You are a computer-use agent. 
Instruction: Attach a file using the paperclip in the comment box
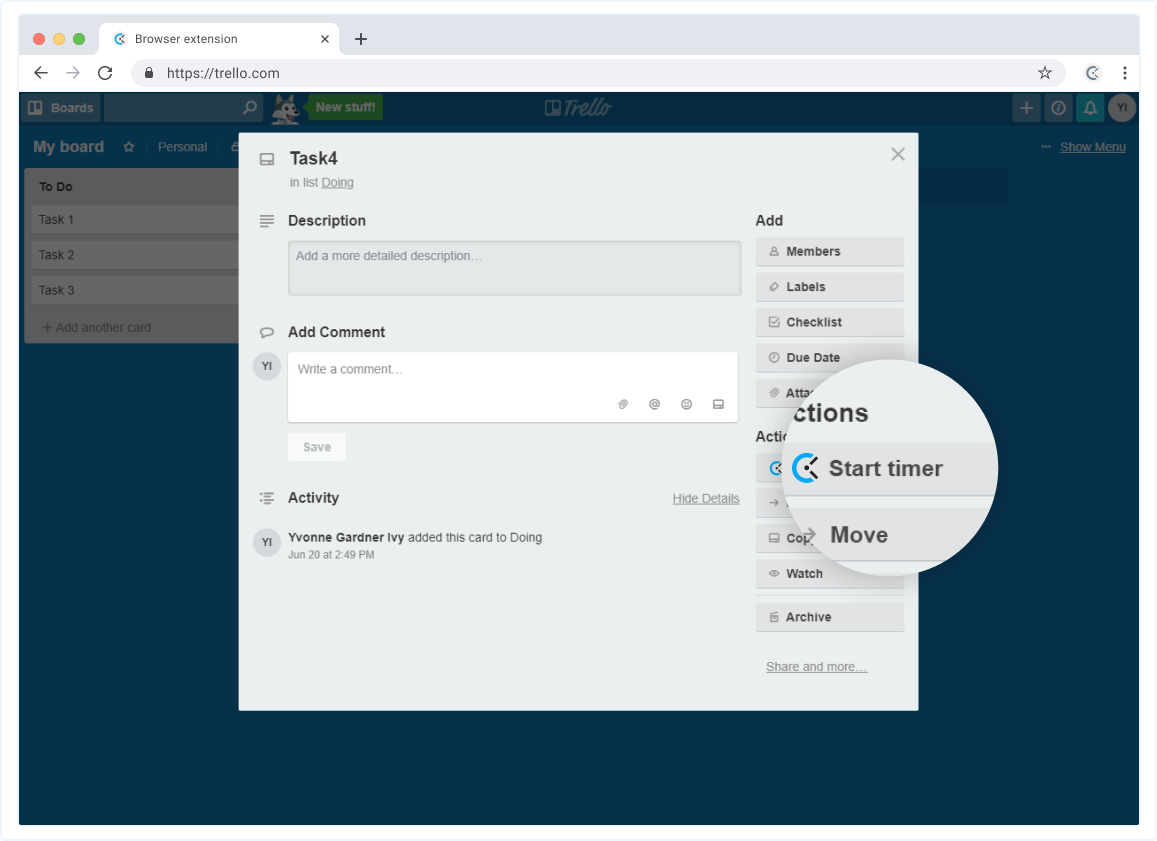pos(623,404)
